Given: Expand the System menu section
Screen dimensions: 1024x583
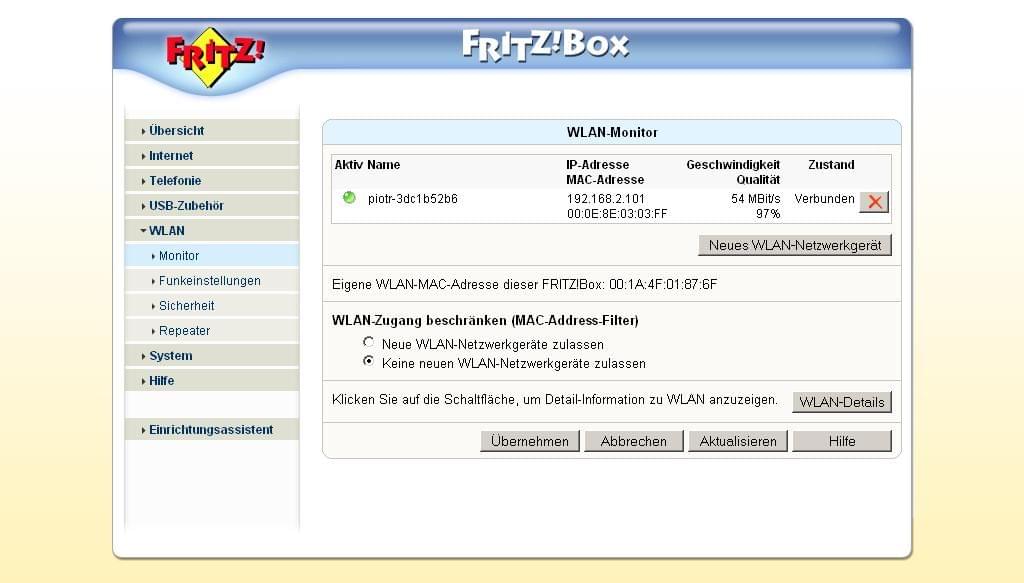Looking at the screenshot, I should tap(170, 356).
